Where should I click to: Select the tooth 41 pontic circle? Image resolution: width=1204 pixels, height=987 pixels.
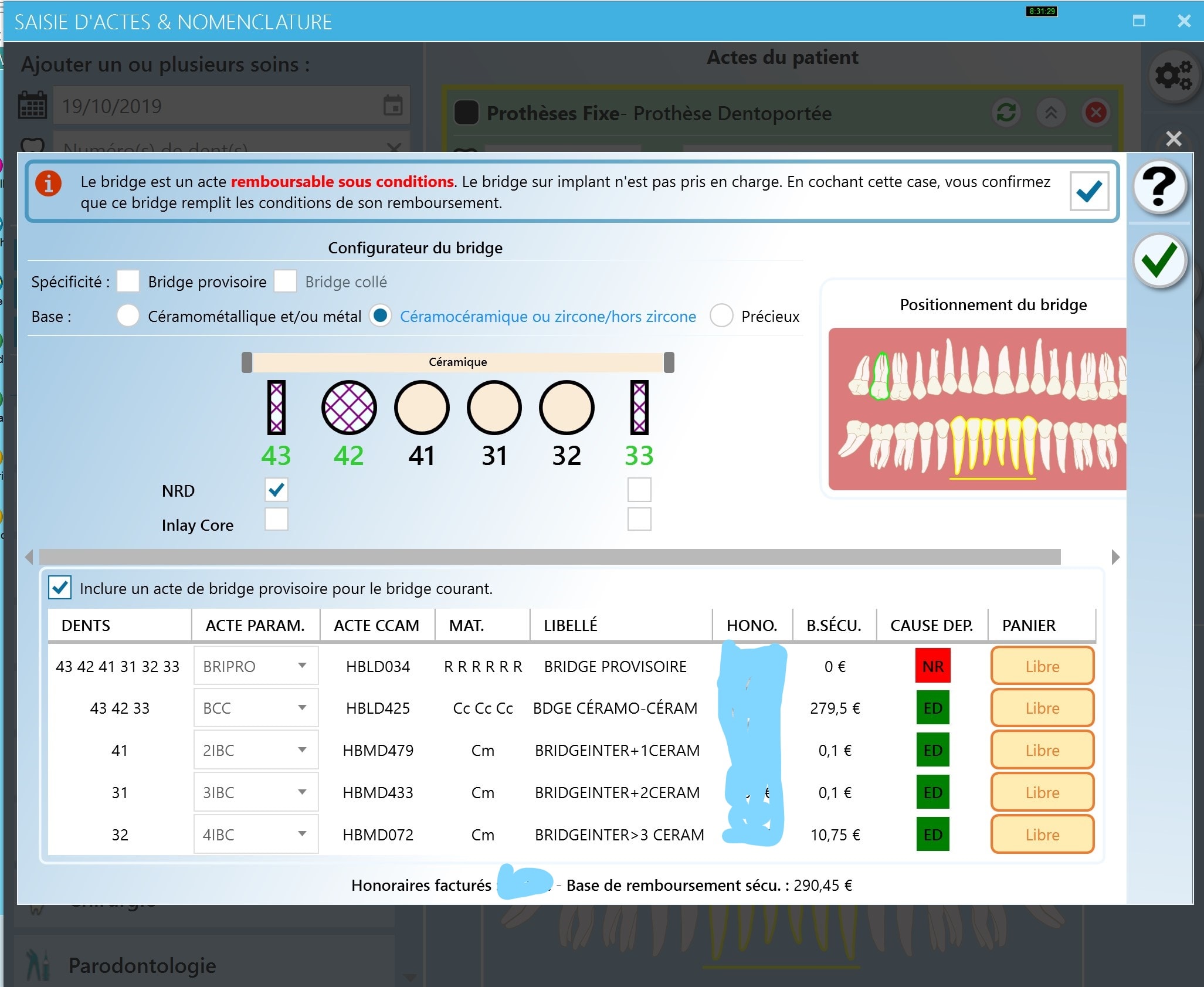[422, 408]
